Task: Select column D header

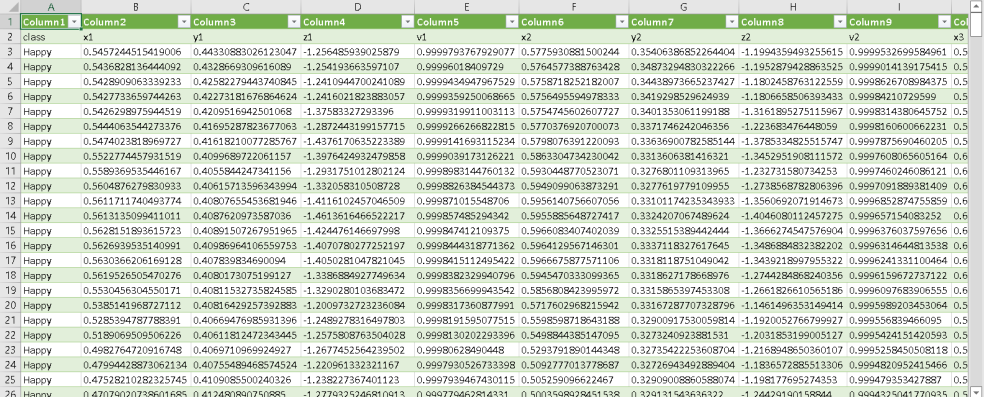Action: (x=358, y=7)
